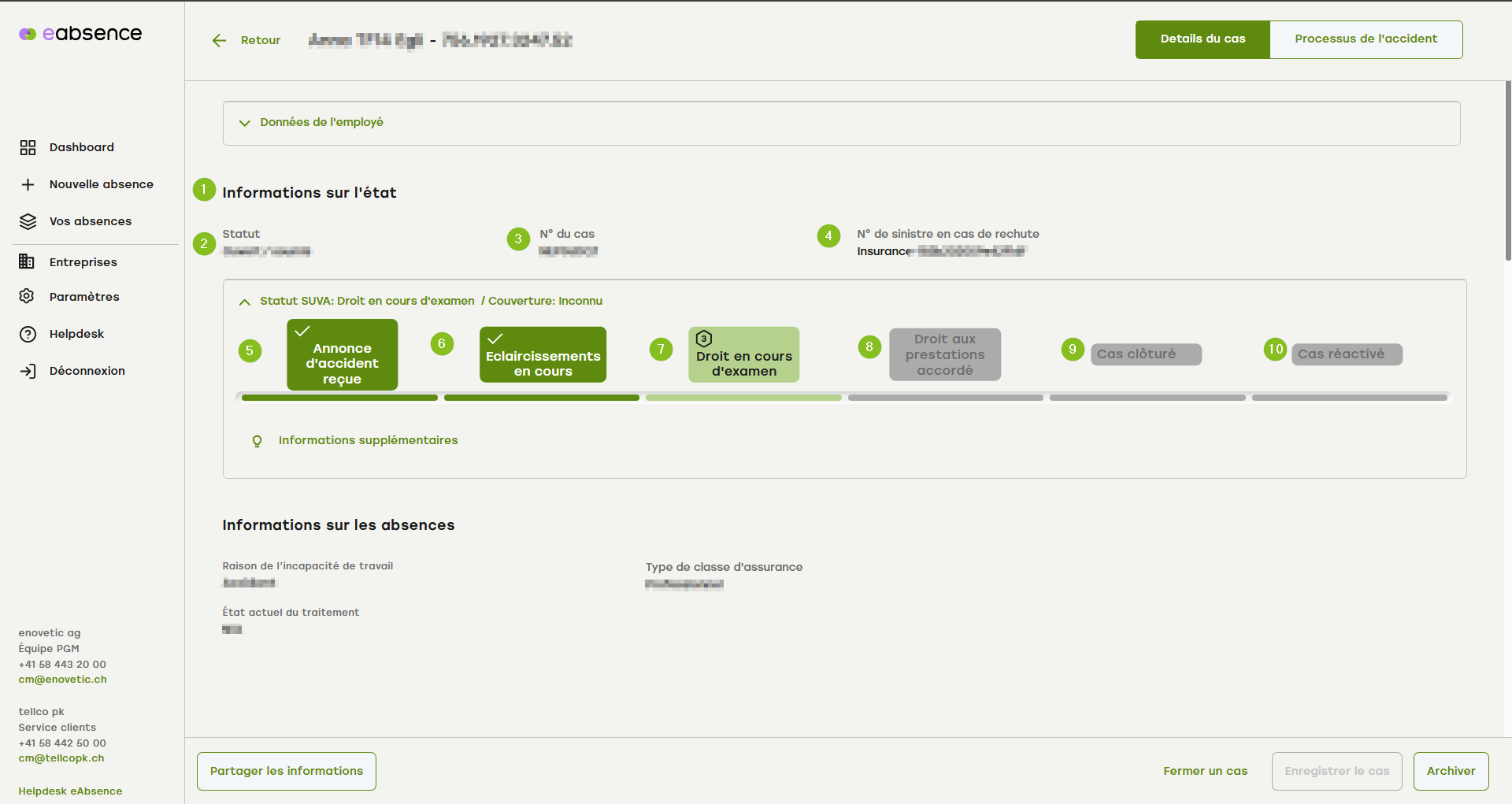Open Paramètres using the gear icon
Viewport: 1512px width, 804px height.
click(x=27, y=296)
